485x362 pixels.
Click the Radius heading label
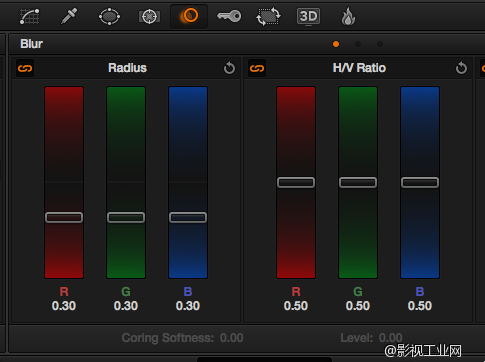click(x=127, y=68)
